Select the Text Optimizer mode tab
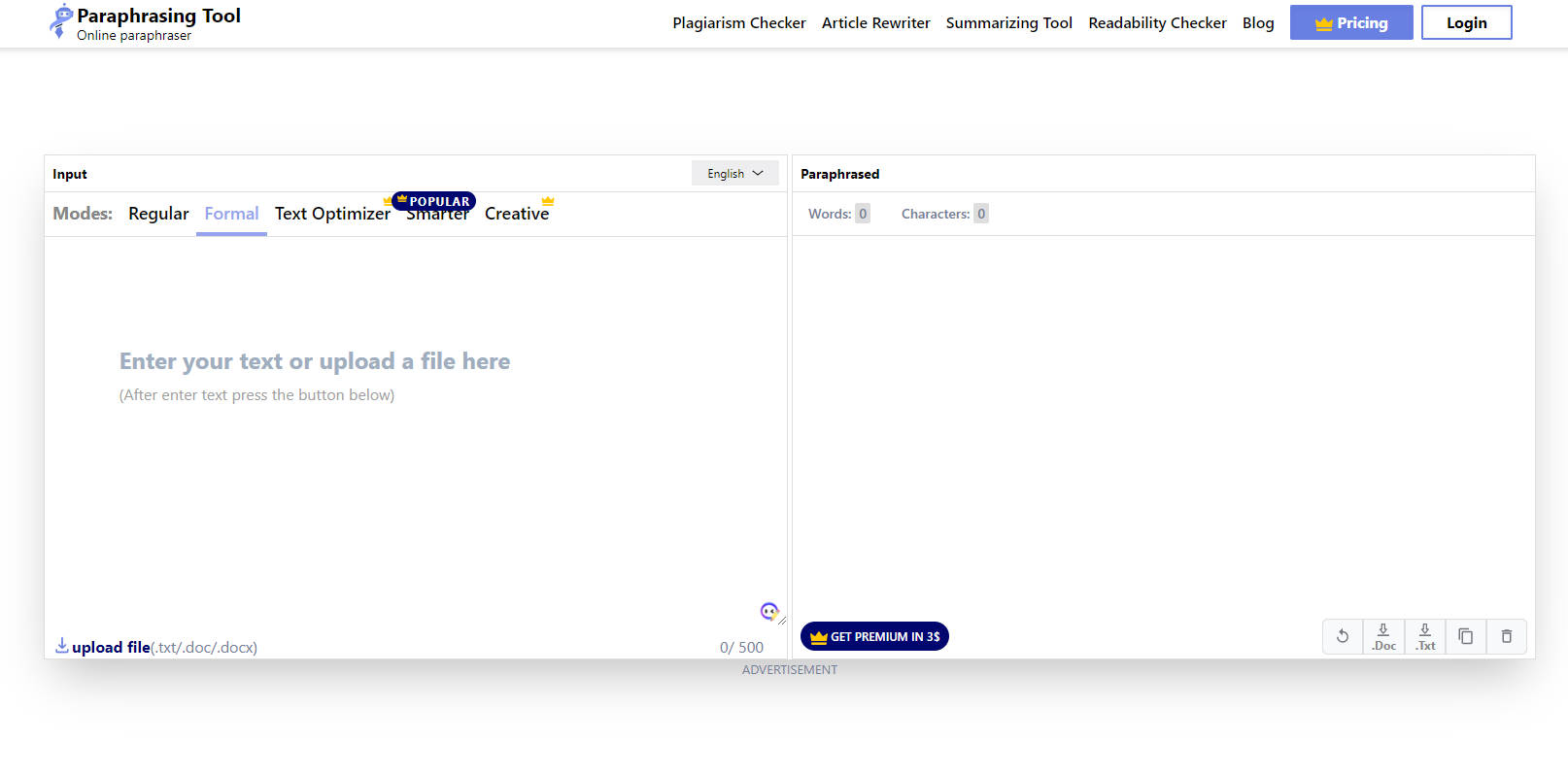The image size is (1568, 776). pyautogui.click(x=332, y=214)
